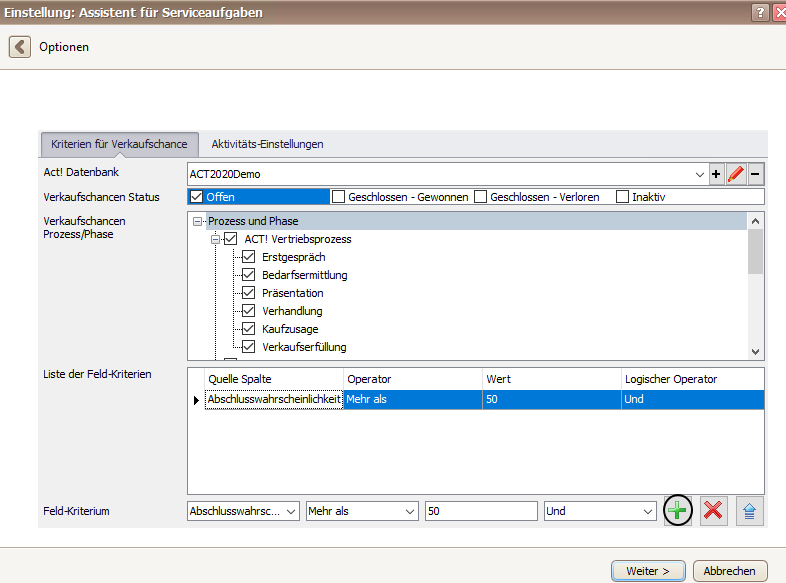Image resolution: width=786 pixels, height=583 pixels.
Task: Add a new database with plus icon
Action: pyautogui.click(x=716, y=174)
